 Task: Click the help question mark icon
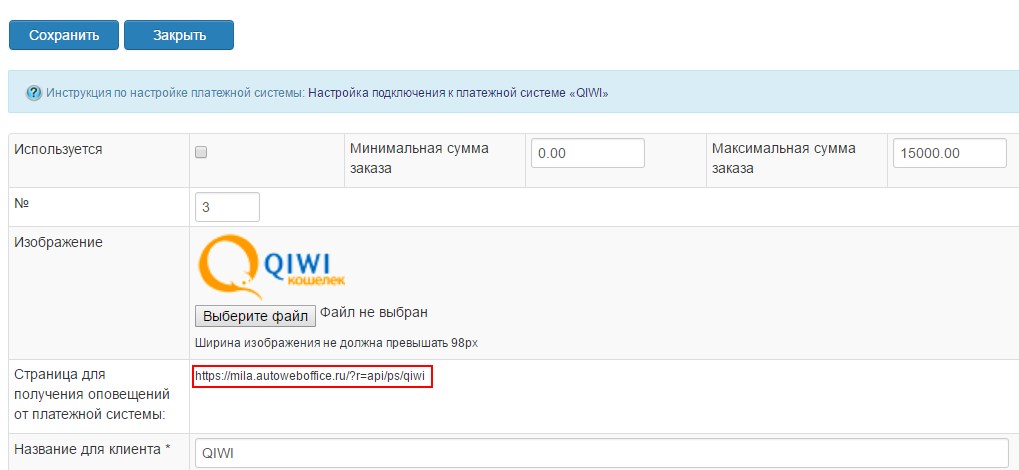pyautogui.click(x=34, y=93)
